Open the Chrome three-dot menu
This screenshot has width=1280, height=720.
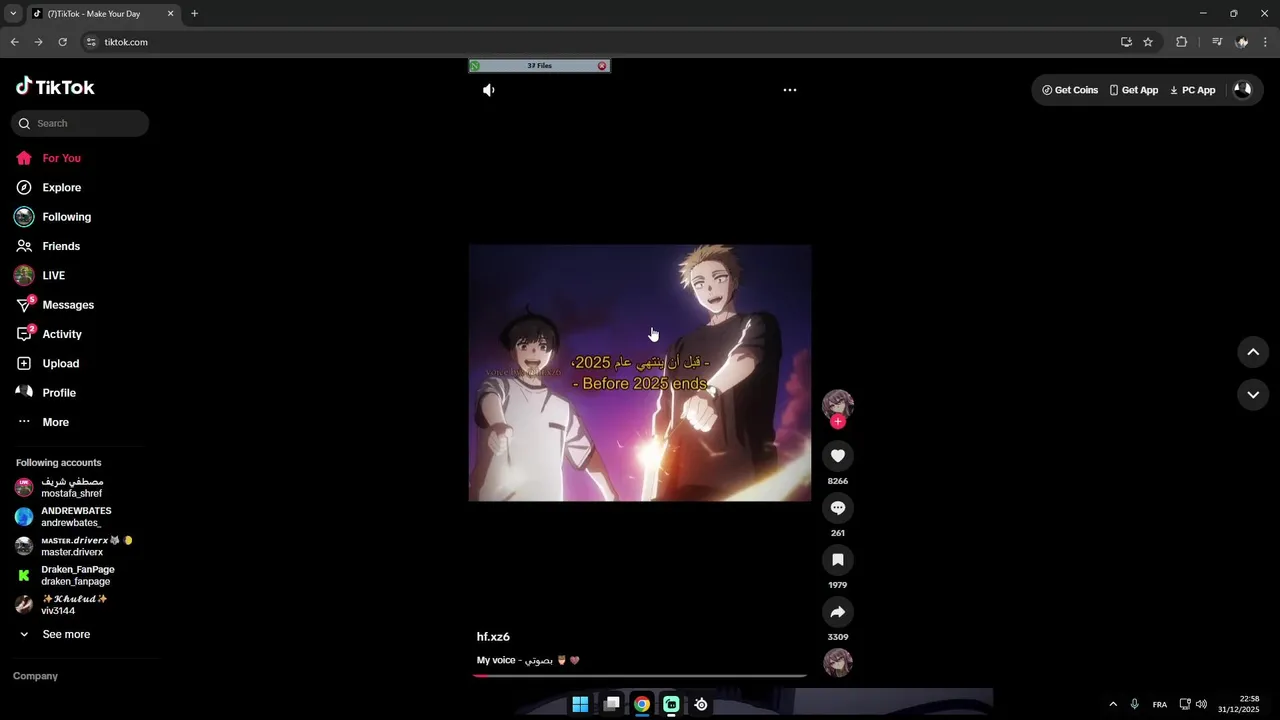(1266, 42)
